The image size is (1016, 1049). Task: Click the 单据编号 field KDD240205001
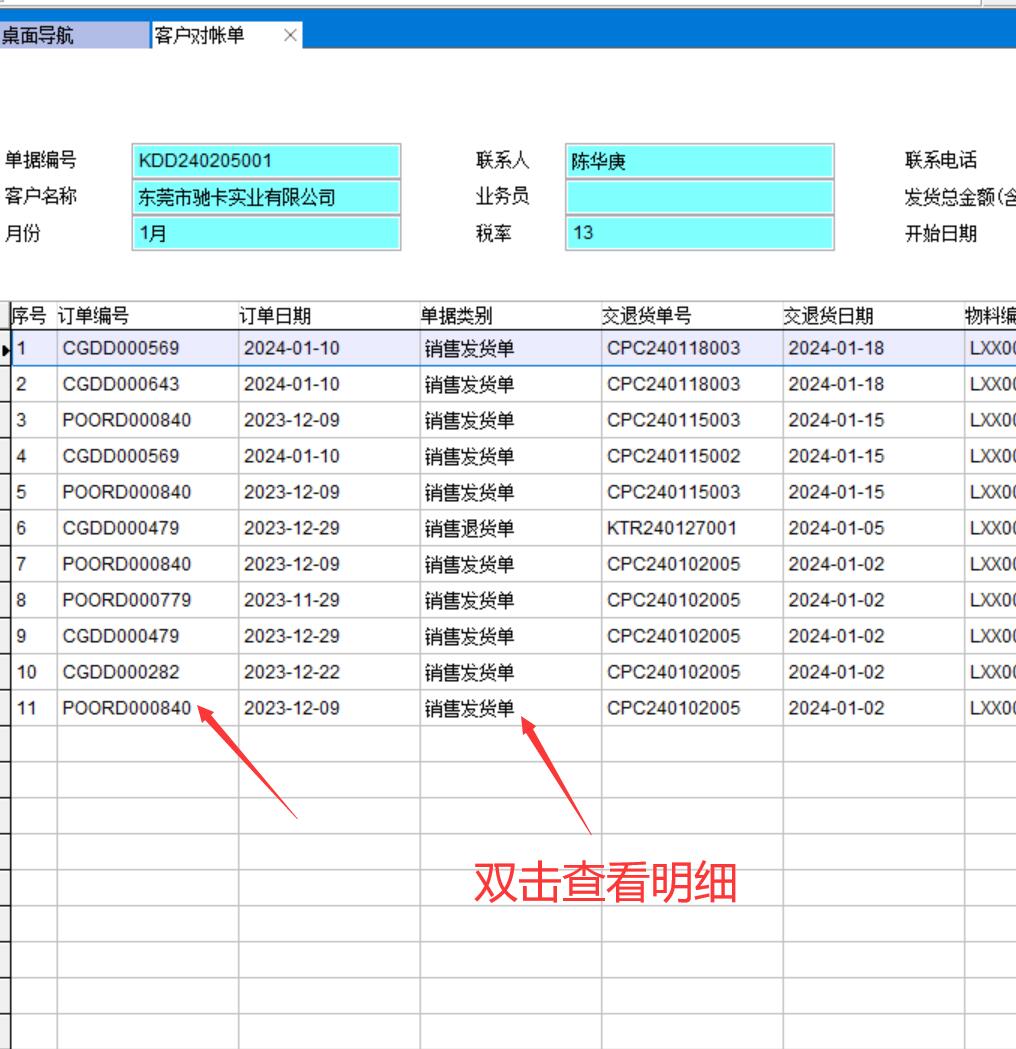266,161
